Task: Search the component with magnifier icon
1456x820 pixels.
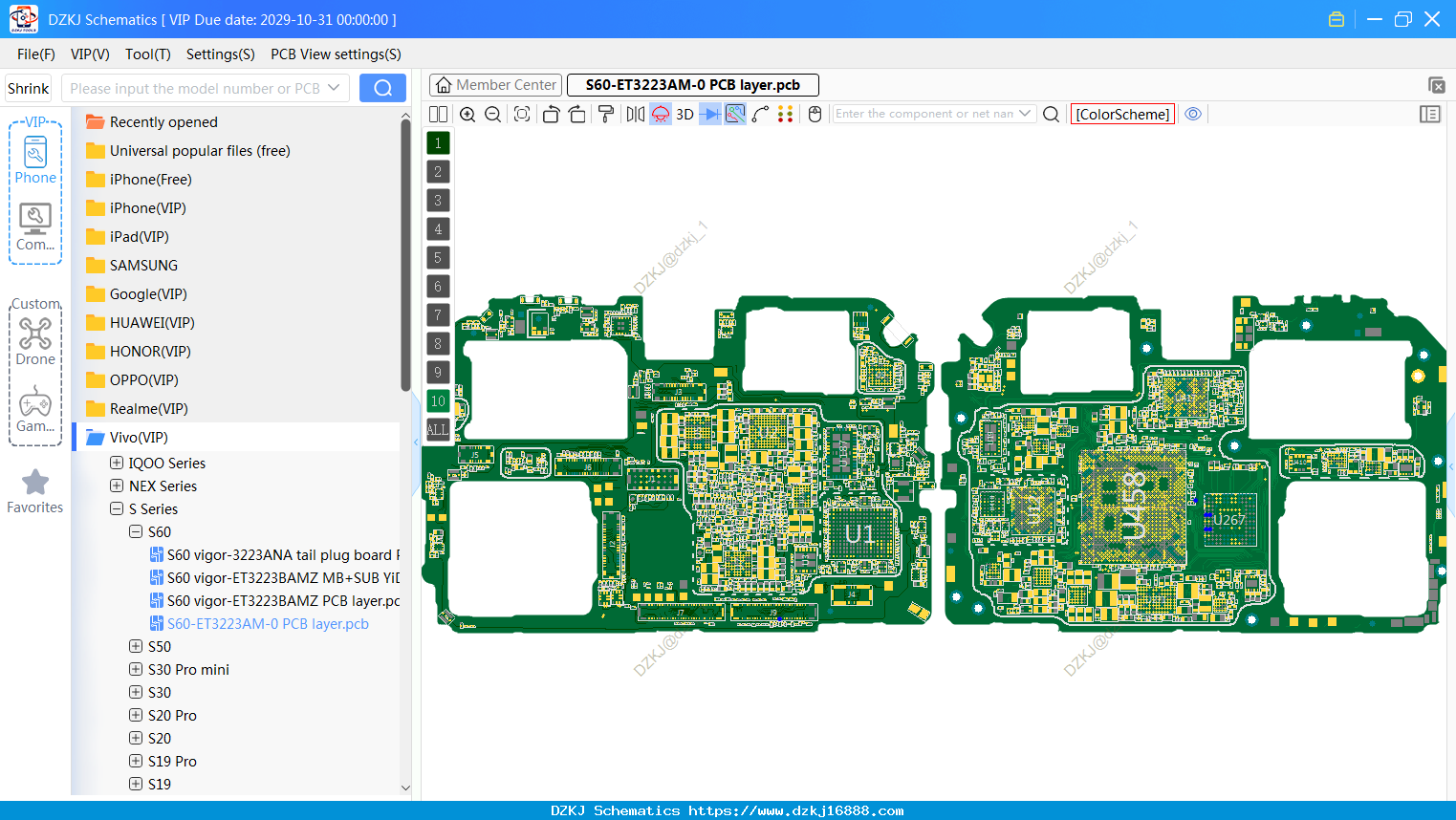Action: pos(1051,114)
